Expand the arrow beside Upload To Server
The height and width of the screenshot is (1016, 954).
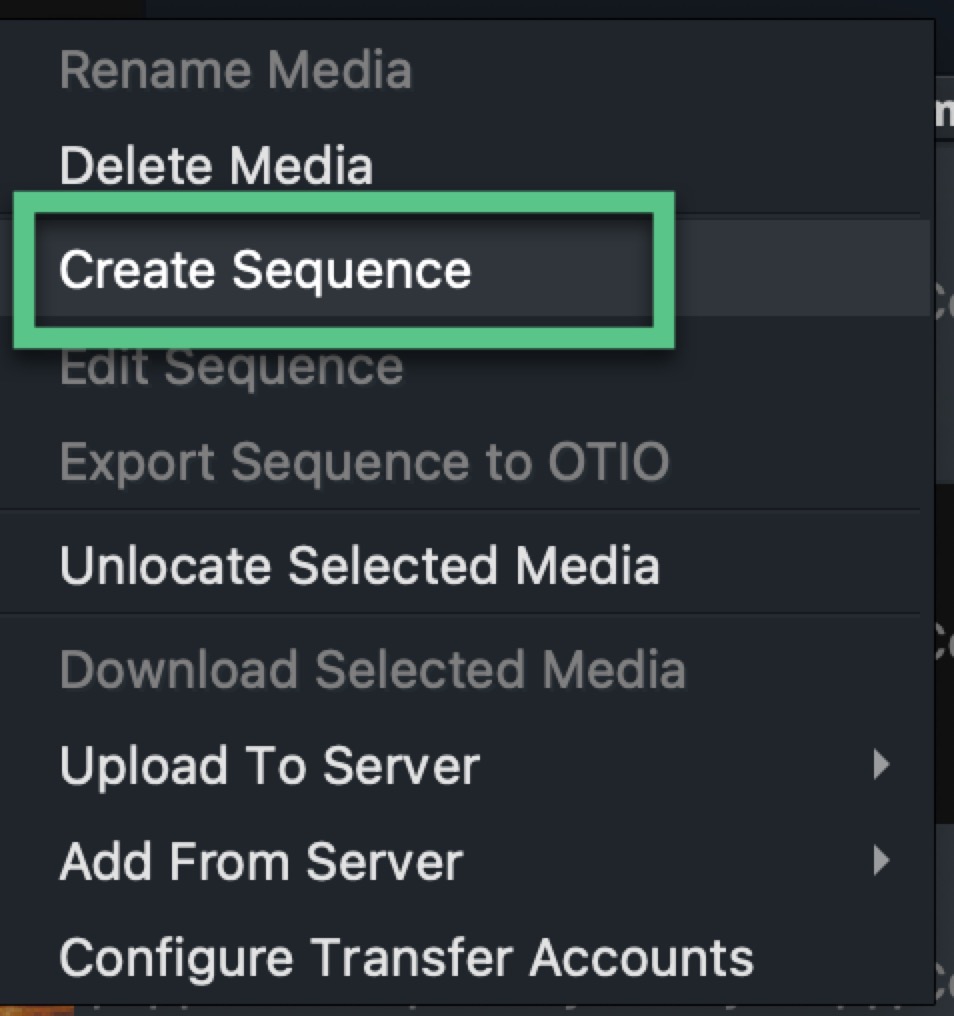point(880,766)
